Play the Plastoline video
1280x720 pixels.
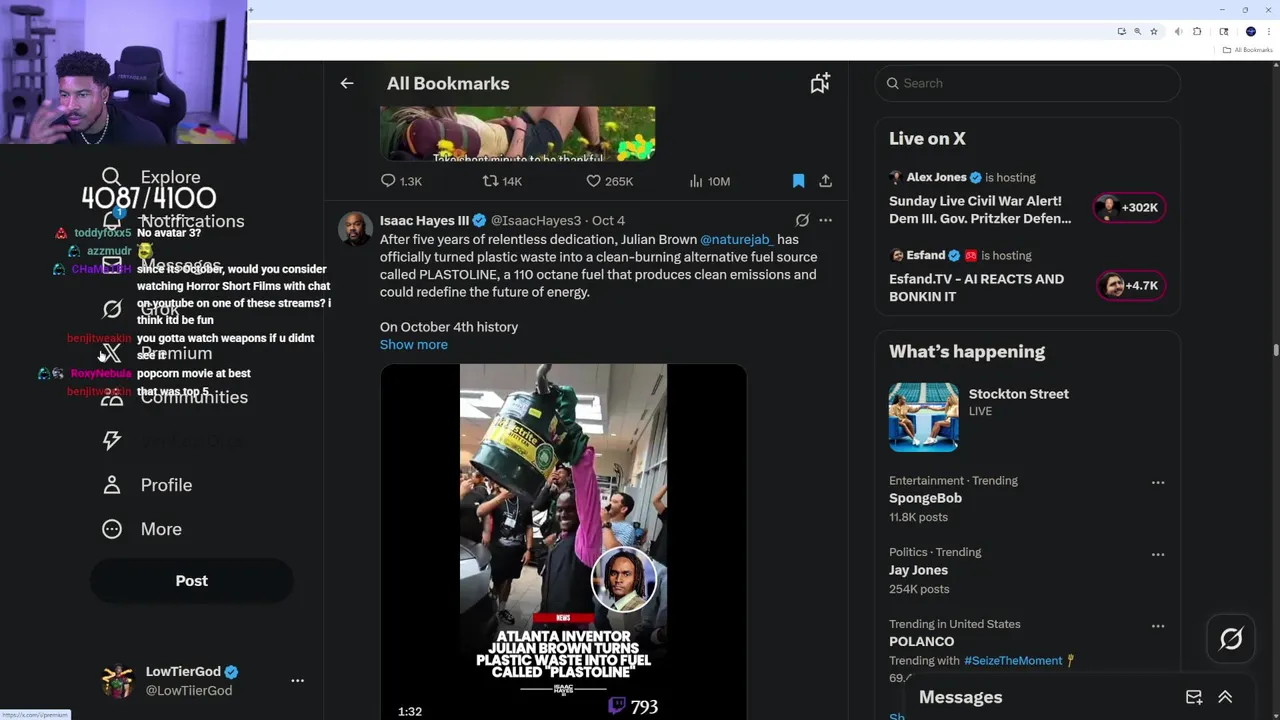point(563,540)
